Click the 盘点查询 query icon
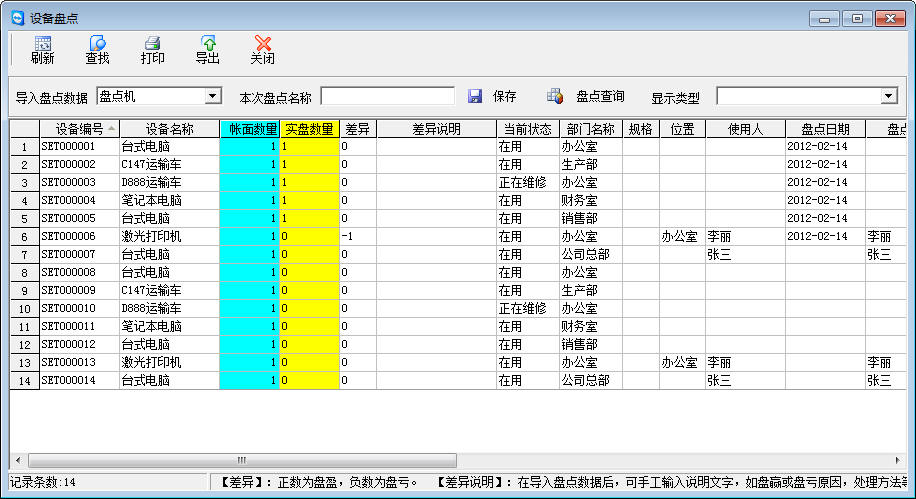 [x=555, y=96]
